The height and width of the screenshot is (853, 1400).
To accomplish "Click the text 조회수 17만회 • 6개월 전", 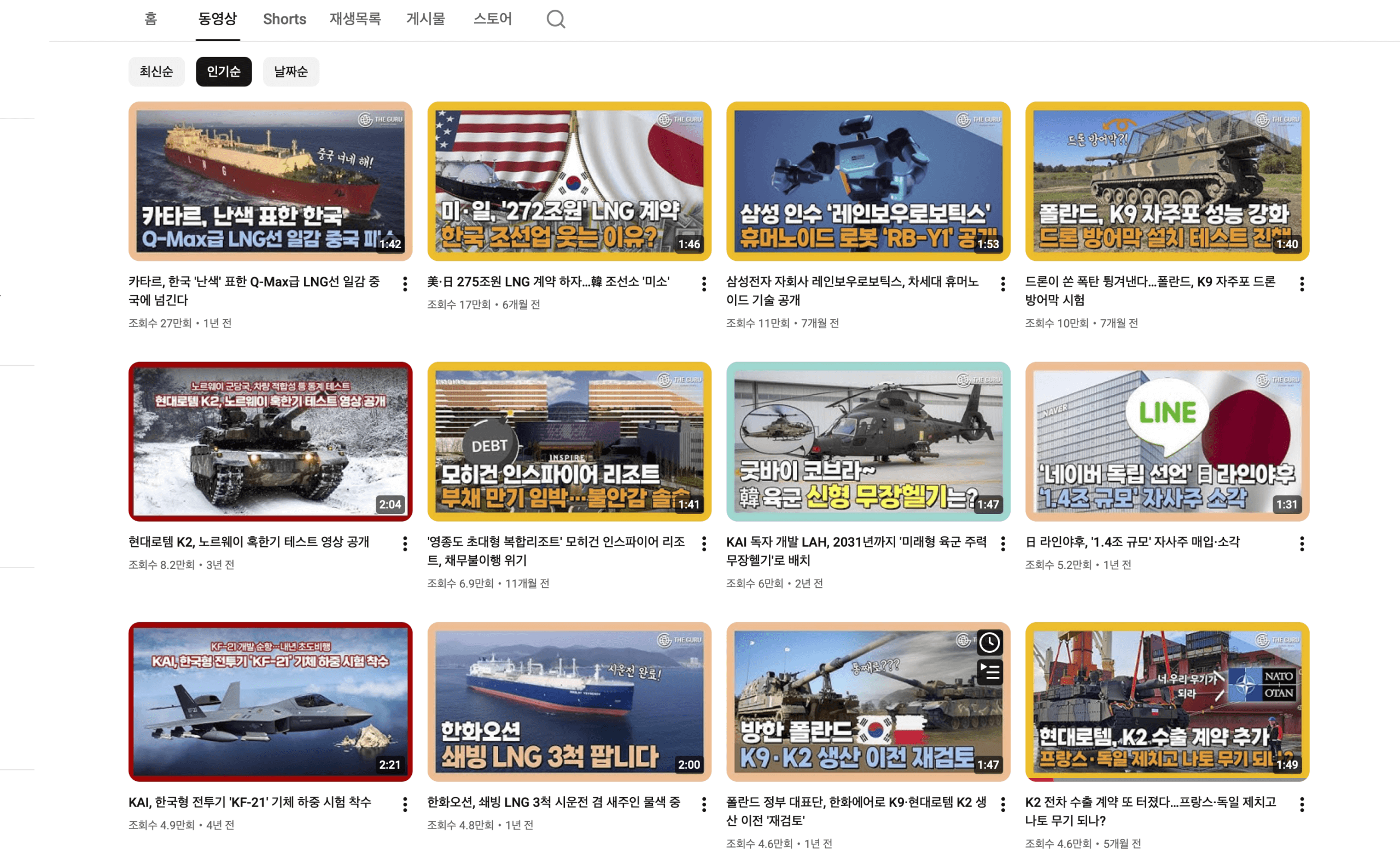I will (x=483, y=305).
